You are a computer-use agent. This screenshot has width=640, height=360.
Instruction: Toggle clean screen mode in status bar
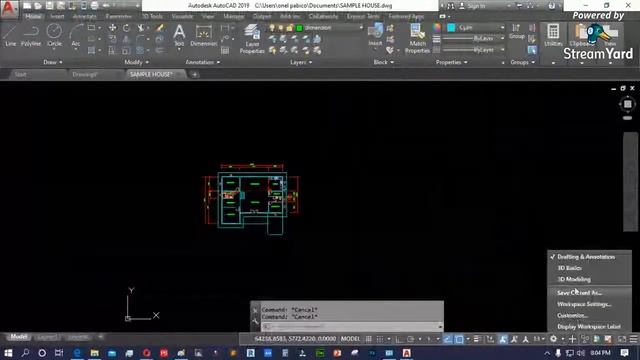(x=622, y=339)
